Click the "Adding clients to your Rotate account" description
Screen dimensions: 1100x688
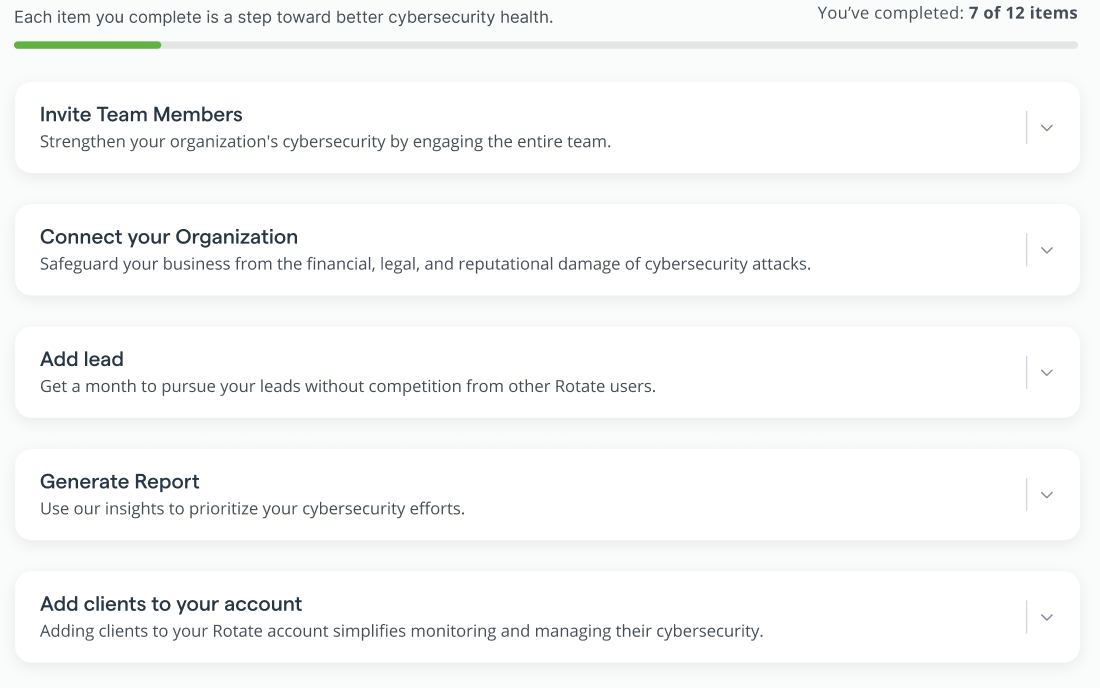pyautogui.click(x=401, y=631)
